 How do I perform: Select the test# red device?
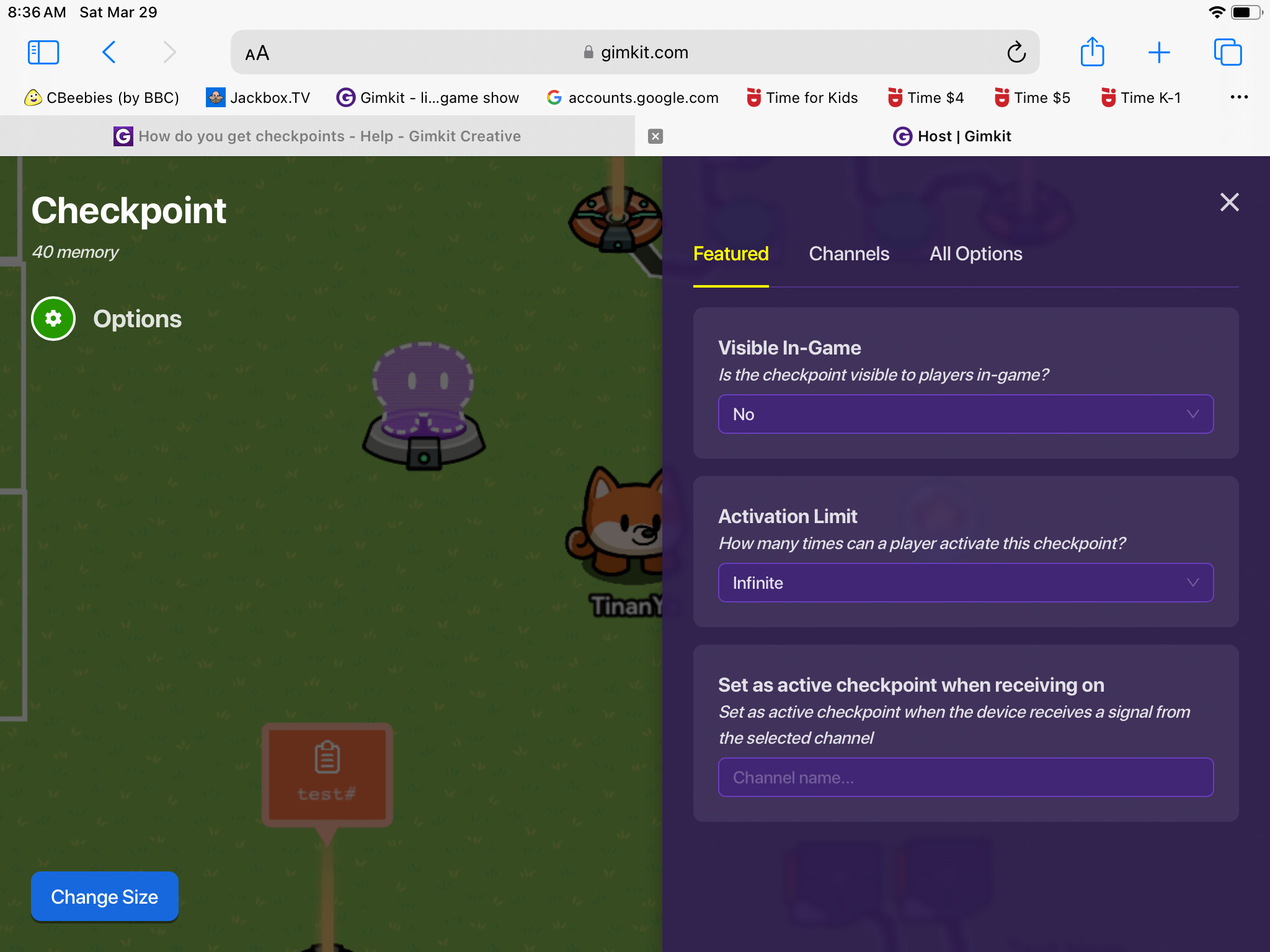coord(327,775)
